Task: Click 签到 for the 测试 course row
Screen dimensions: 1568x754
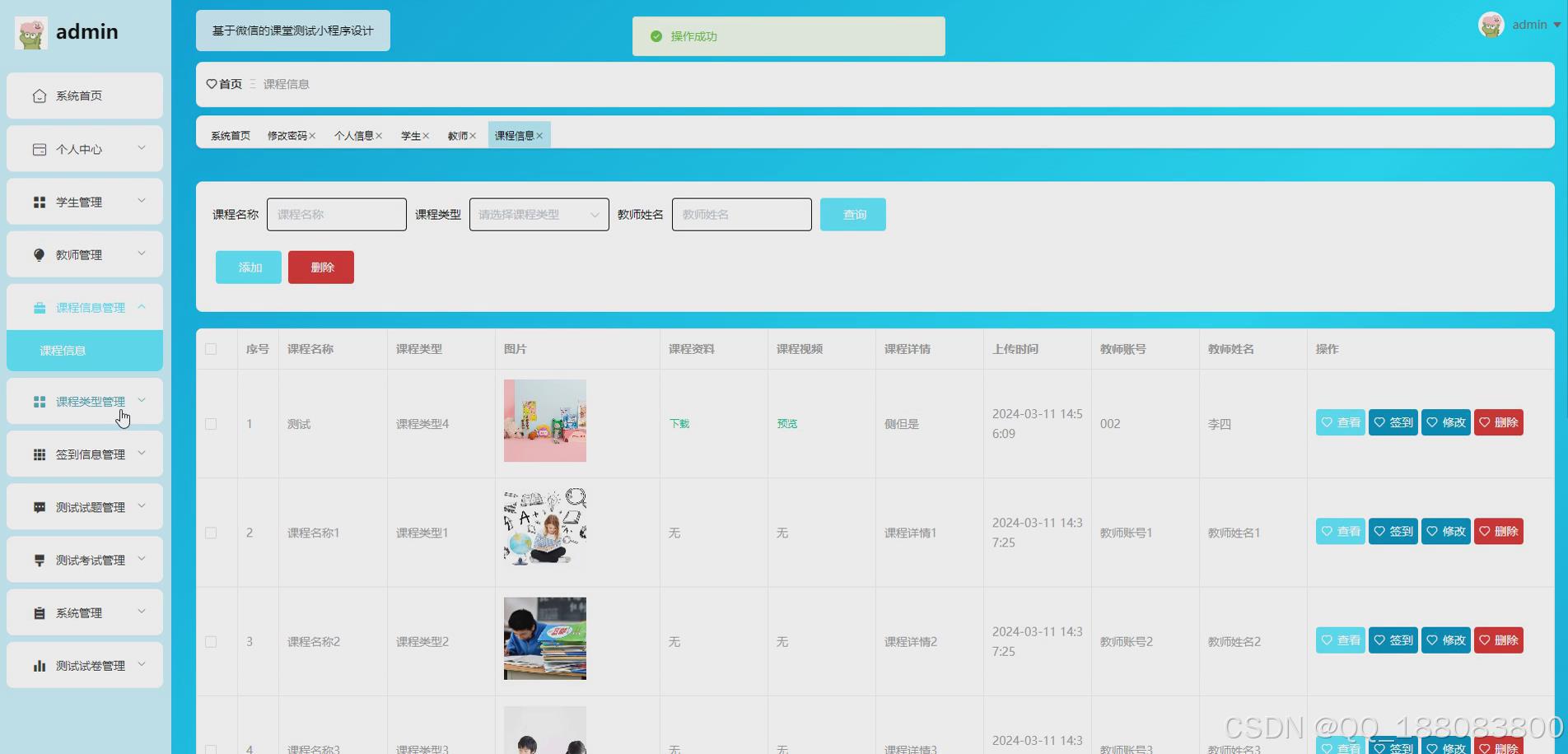Action: [1393, 422]
